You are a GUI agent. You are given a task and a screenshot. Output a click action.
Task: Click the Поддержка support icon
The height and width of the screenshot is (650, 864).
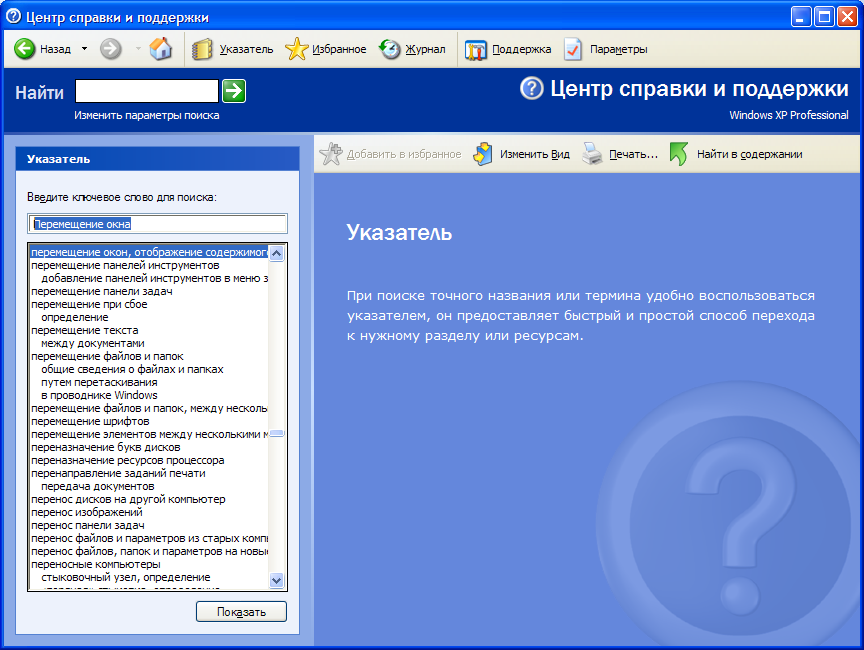476,50
